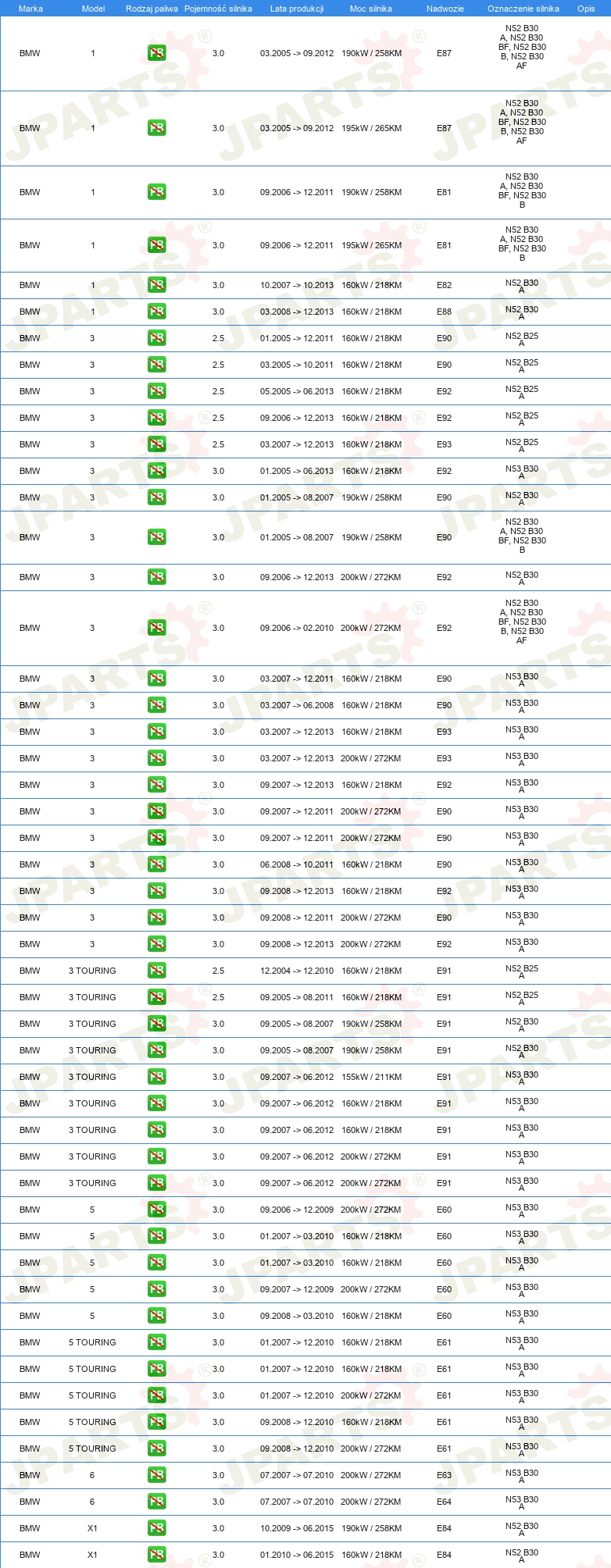
Task: Click fuel icon in the 03.2007 -> 06.2008 row
Action: [x=156, y=705]
